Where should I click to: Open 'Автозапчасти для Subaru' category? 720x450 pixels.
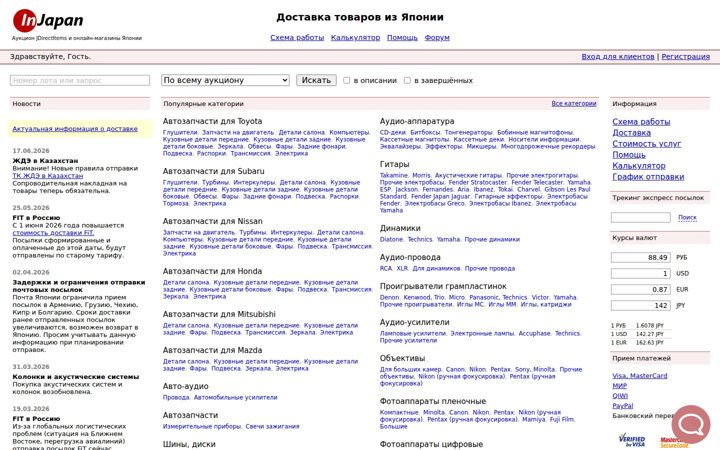tap(214, 171)
